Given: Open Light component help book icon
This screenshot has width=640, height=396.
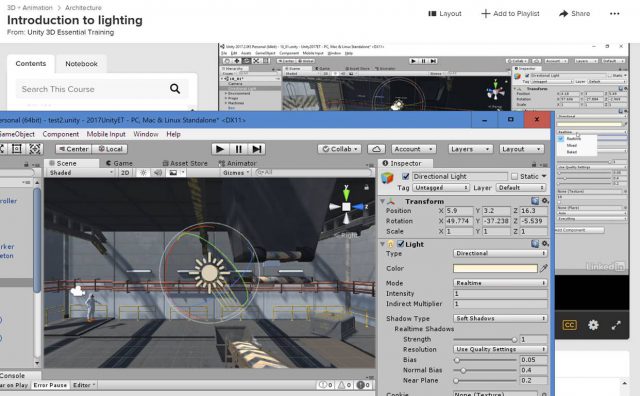Looking at the screenshot, I should pos(535,244).
